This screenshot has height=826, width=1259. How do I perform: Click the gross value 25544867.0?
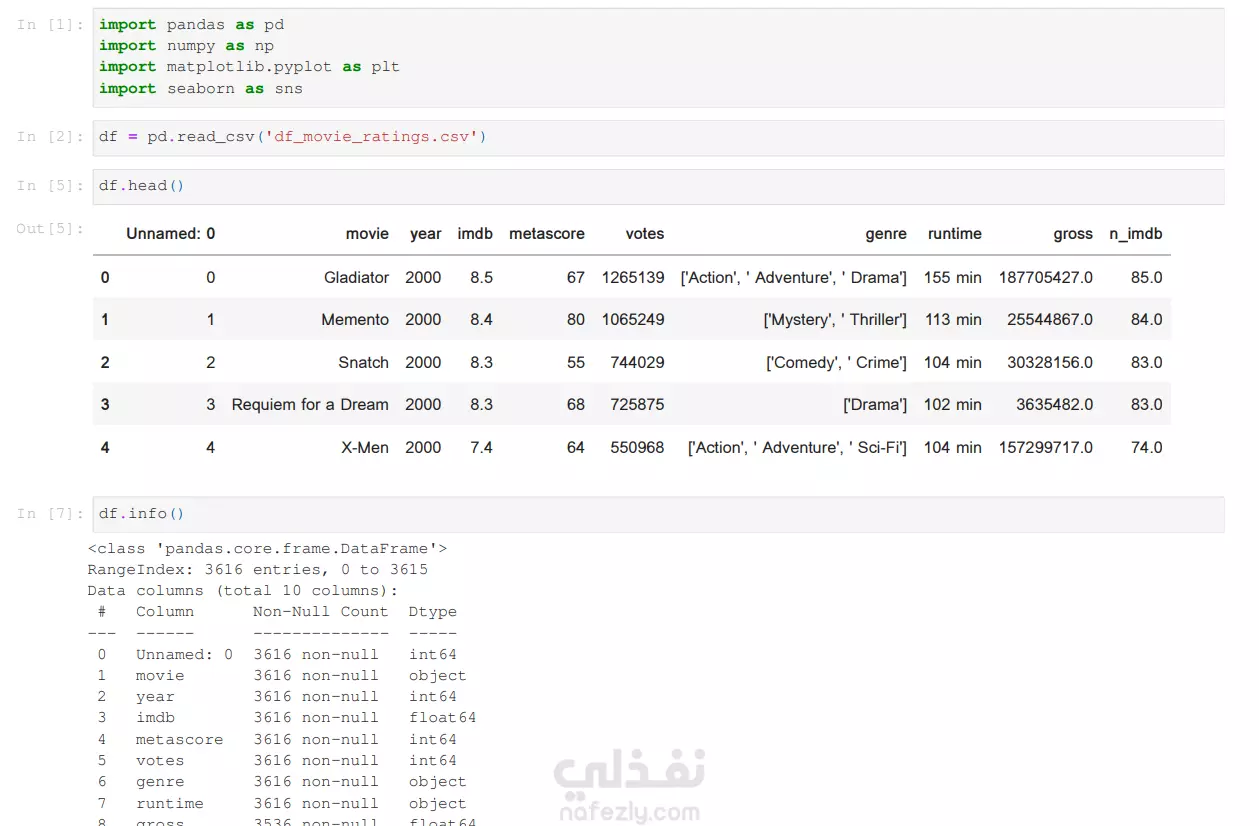click(1050, 320)
